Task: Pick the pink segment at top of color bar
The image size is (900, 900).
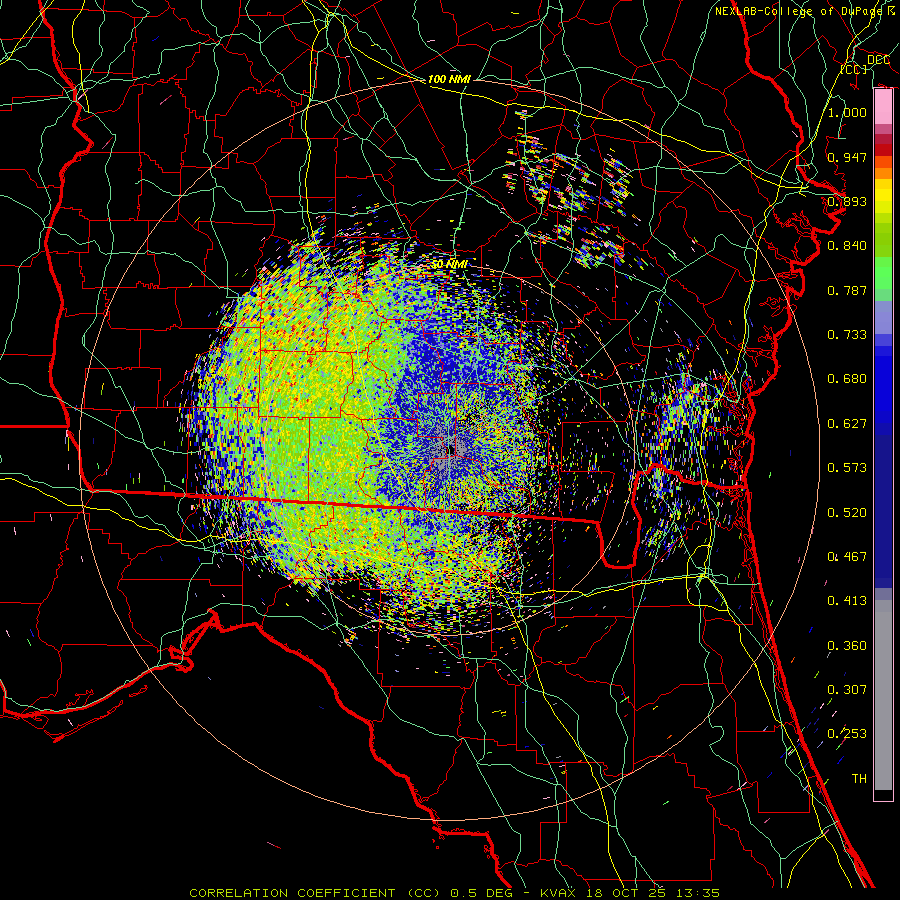Action: (883, 107)
